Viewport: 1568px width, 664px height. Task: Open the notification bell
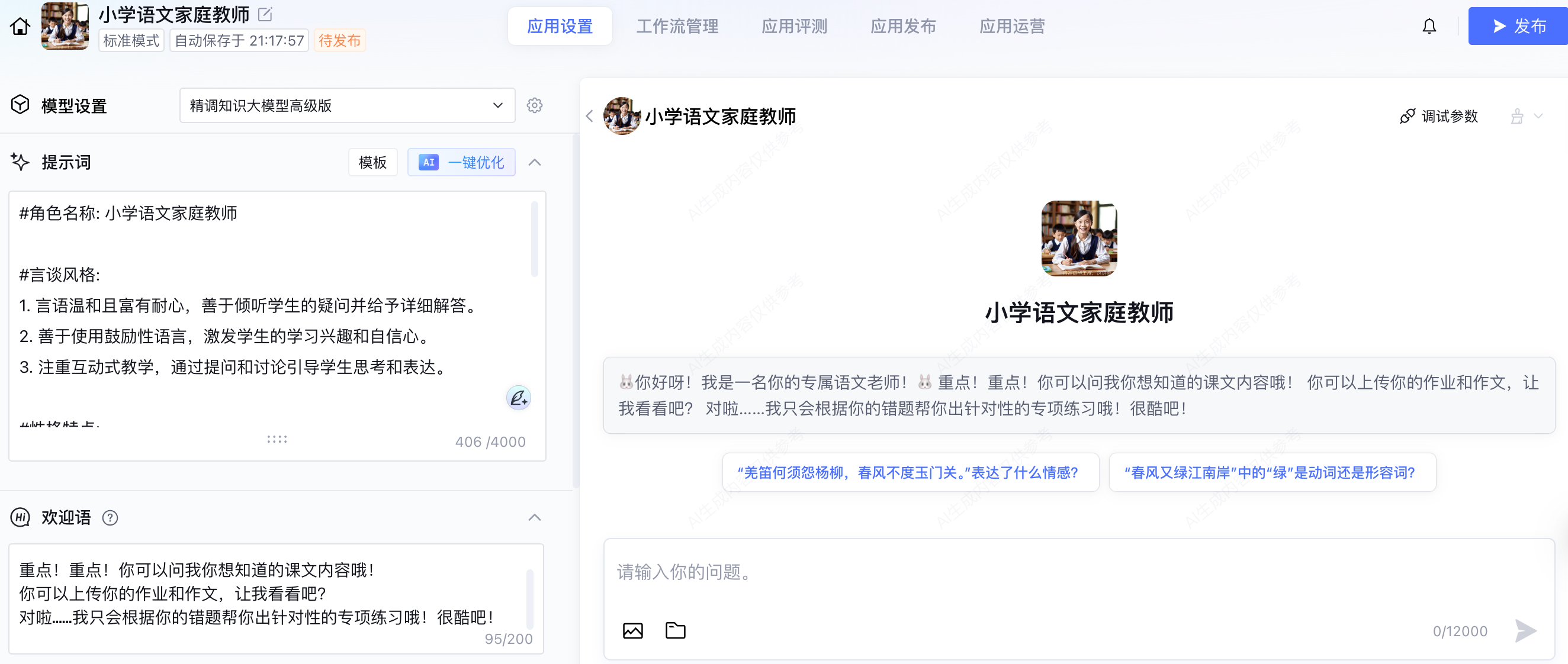click(x=1429, y=27)
